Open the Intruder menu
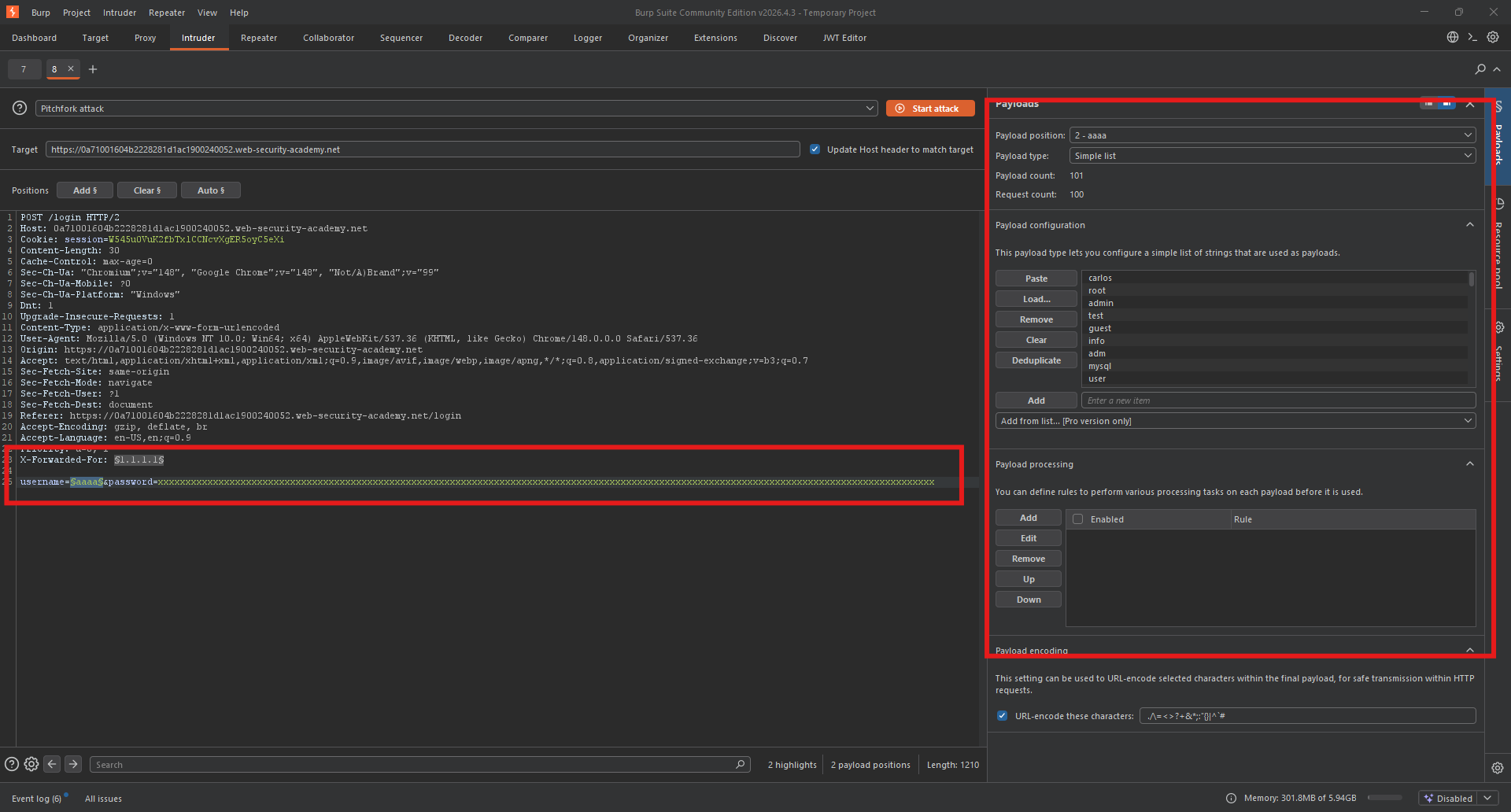Image resolution: width=1511 pixels, height=812 pixels. 120,13
